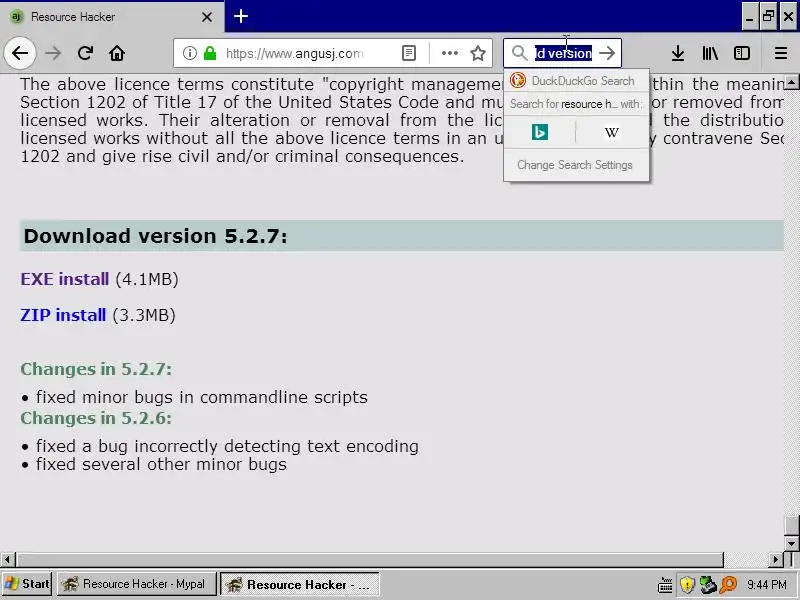The width and height of the screenshot is (800, 600).
Task: Click the Changes in 5.2.7 heading
Action: 96,368
